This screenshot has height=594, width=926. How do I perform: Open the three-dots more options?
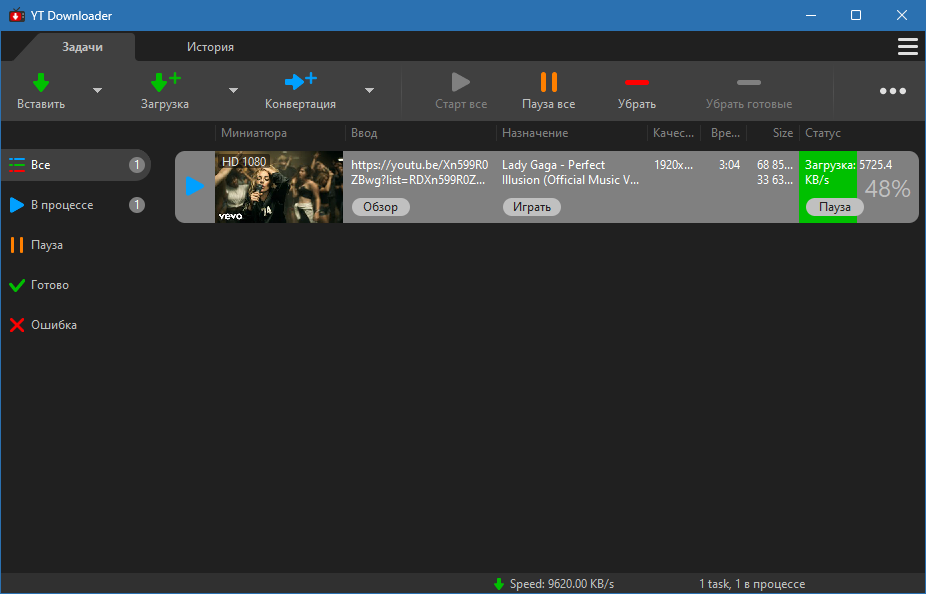(892, 91)
